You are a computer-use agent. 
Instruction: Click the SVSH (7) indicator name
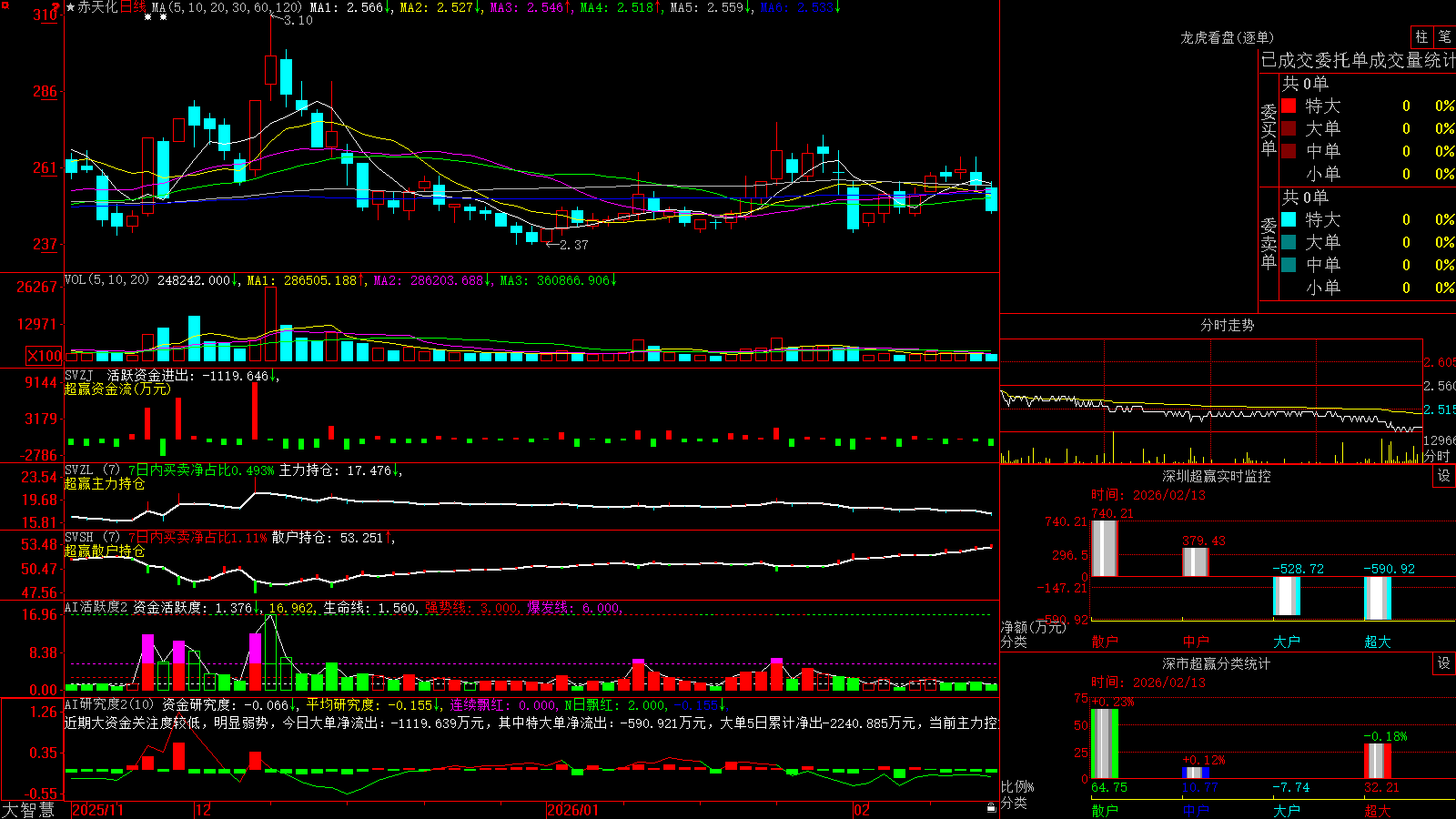(92, 538)
